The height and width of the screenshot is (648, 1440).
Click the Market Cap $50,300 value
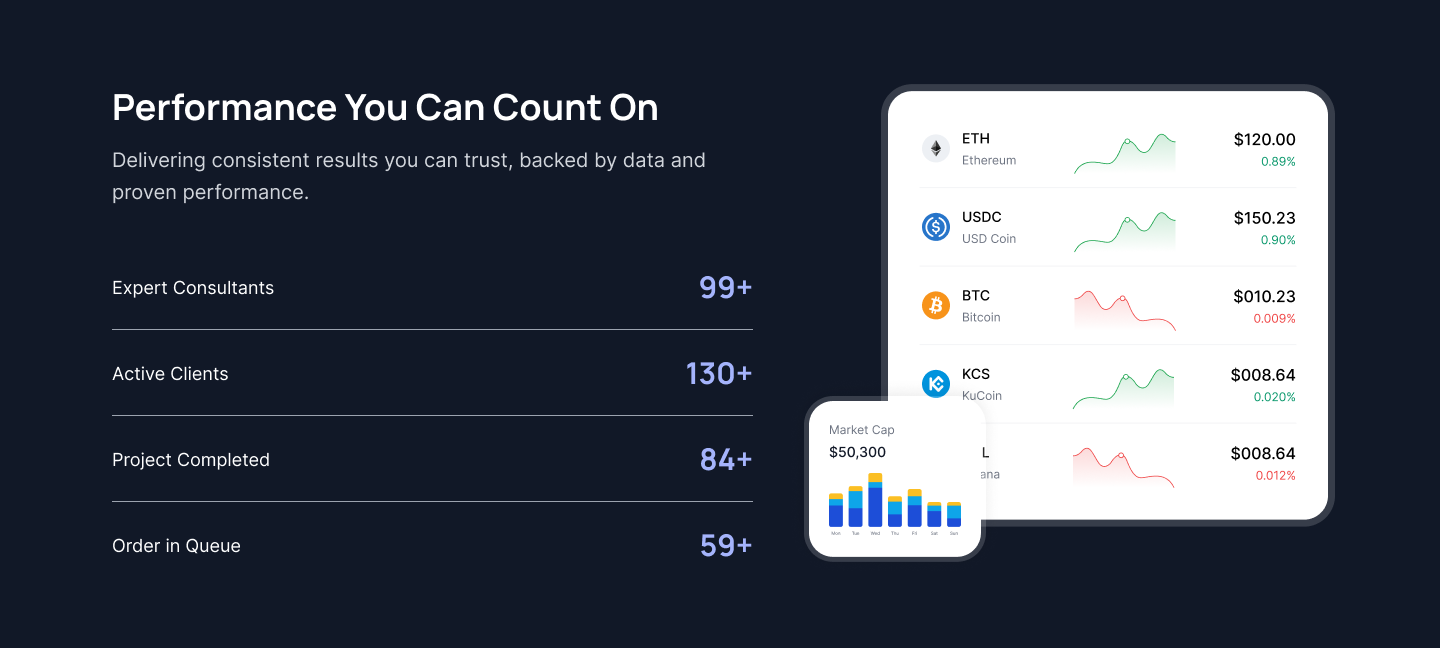click(857, 452)
